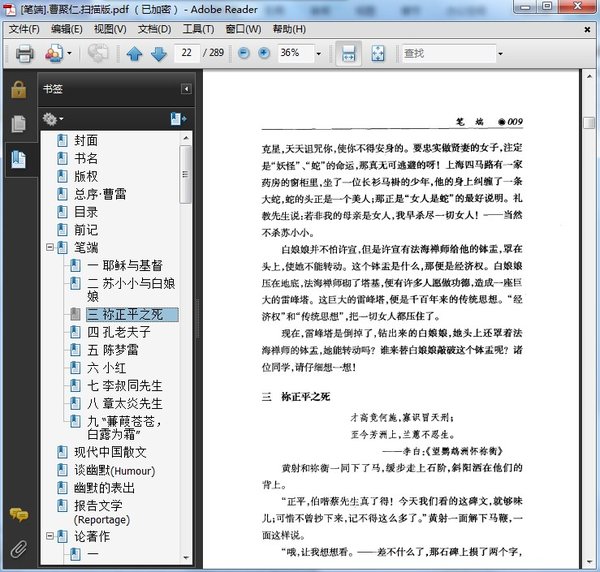Open the 文件(F) menu
The image size is (600, 572).
click(24, 29)
